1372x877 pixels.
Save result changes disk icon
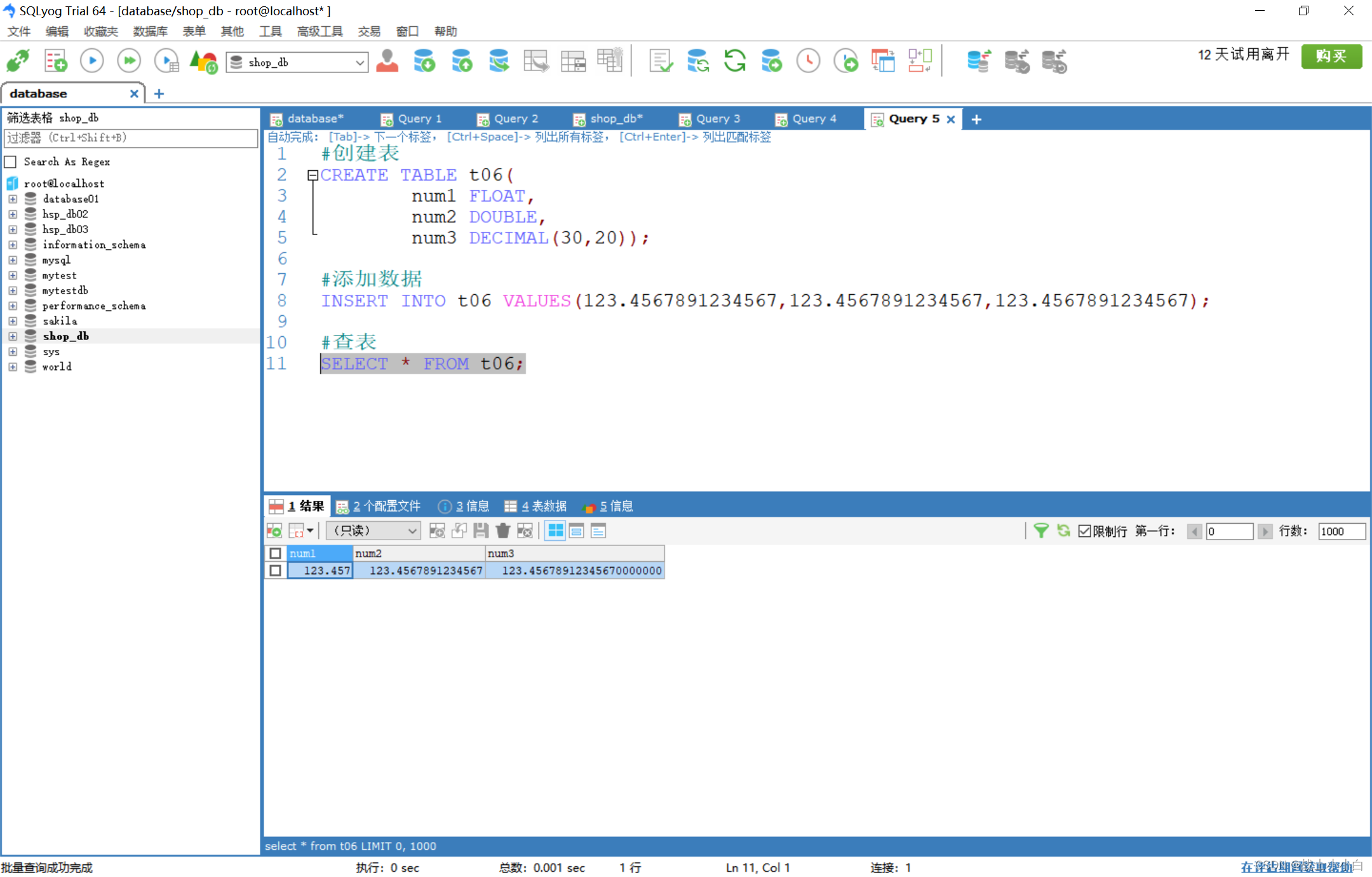(x=481, y=531)
